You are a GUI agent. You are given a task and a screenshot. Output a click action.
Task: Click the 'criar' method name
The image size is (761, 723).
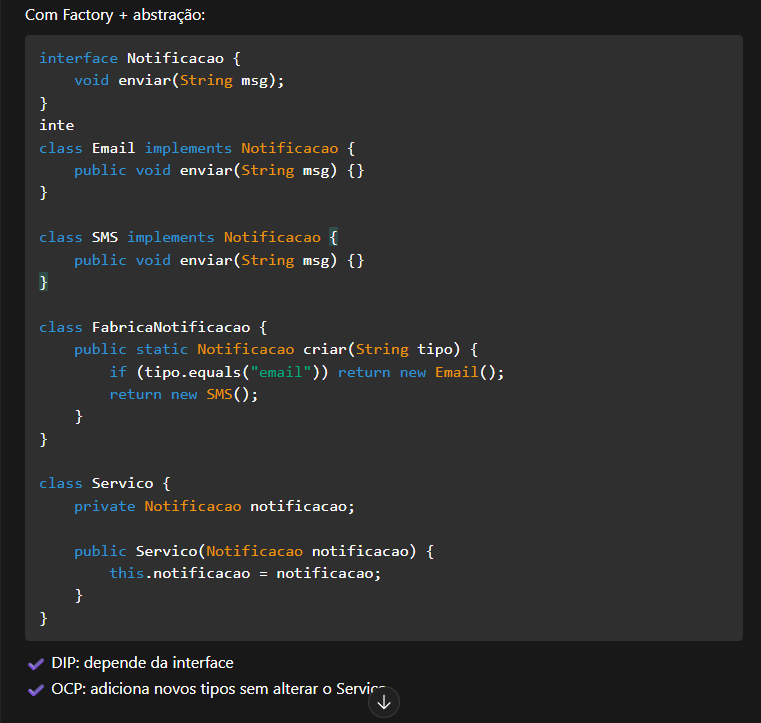324,349
